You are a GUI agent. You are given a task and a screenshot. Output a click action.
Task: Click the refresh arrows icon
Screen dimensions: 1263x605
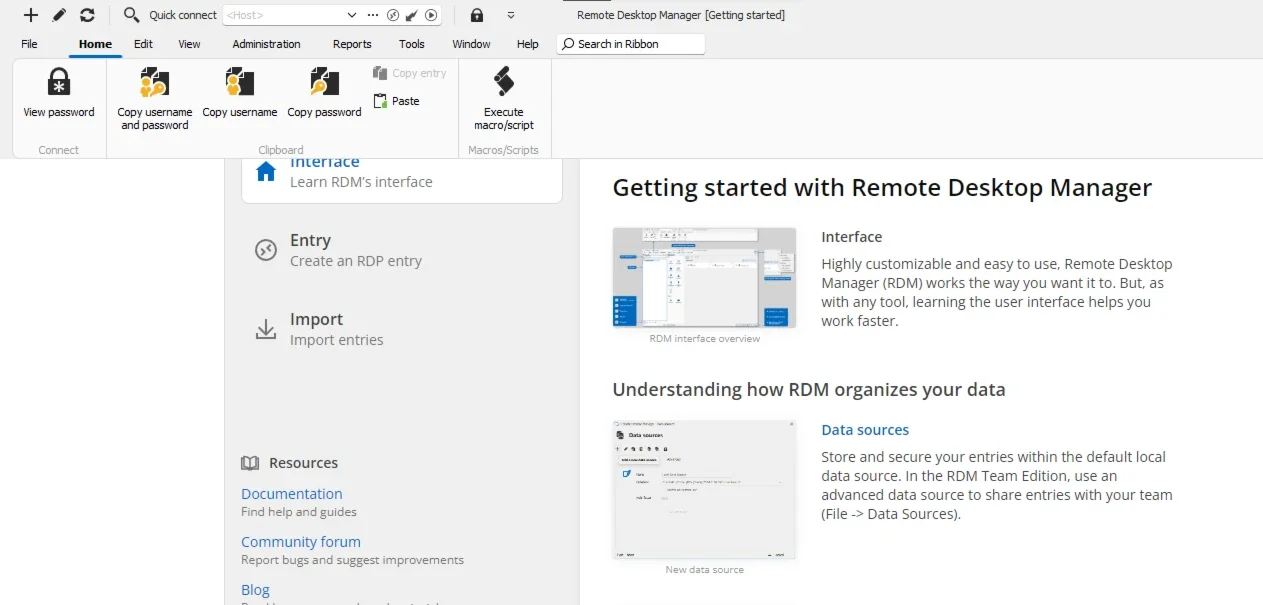pos(87,15)
